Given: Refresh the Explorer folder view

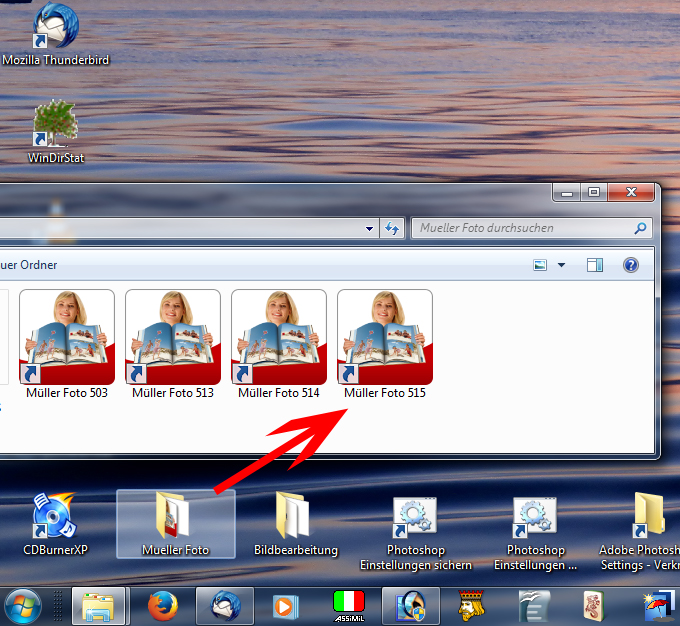Looking at the screenshot, I should pyautogui.click(x=392, y=228).
